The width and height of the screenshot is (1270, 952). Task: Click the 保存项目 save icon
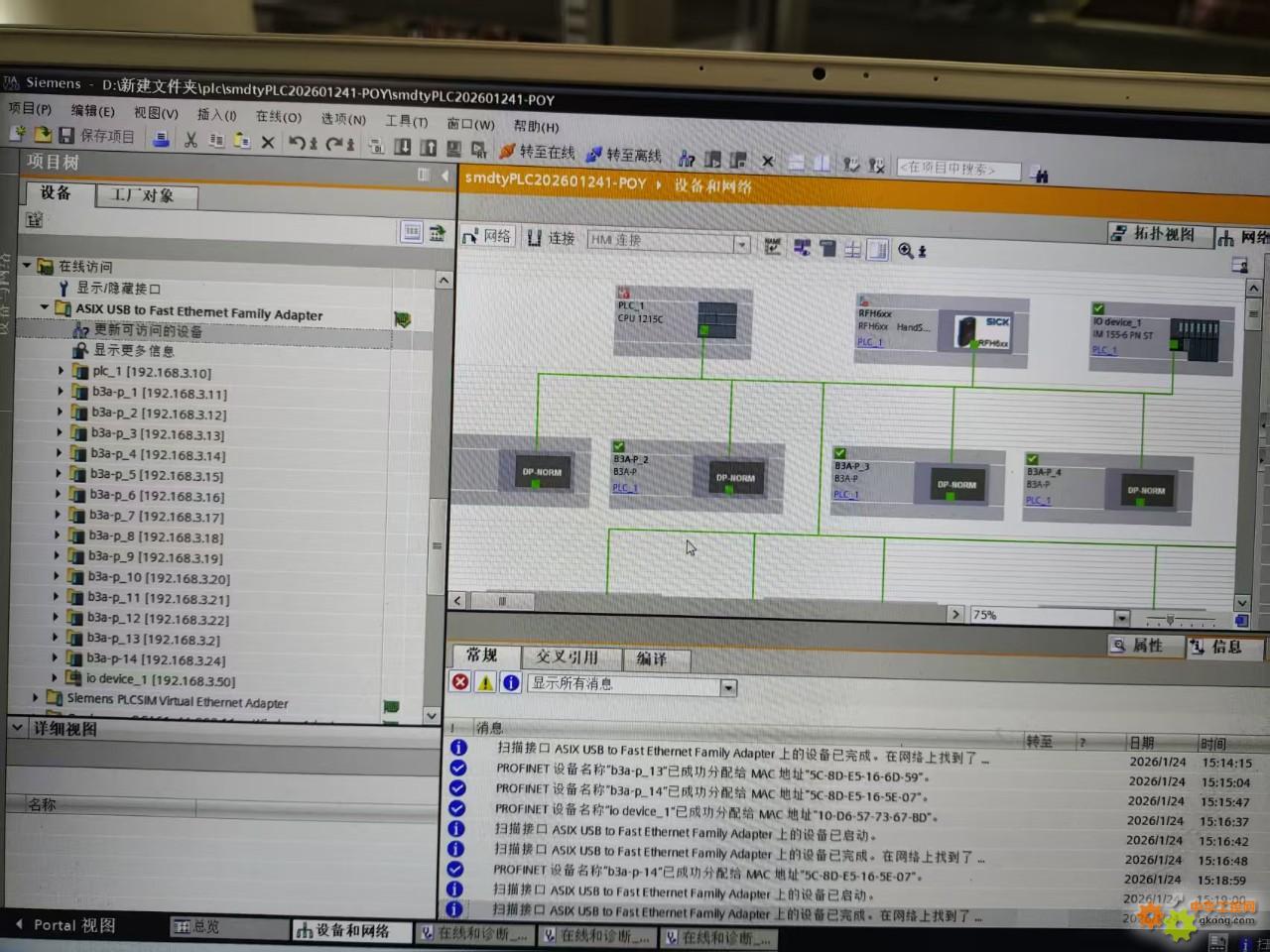[66, 136]
